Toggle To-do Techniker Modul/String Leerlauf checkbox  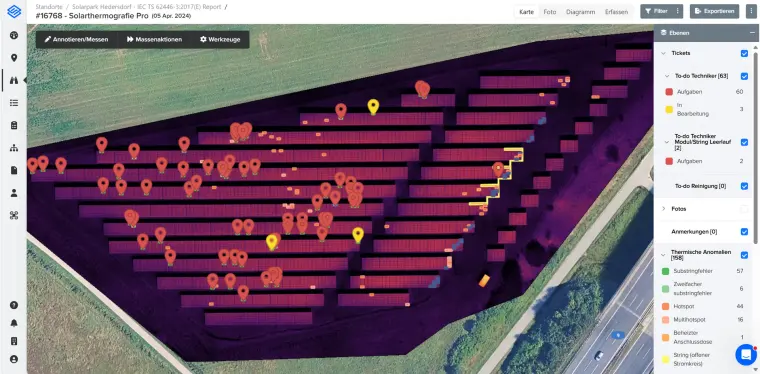744,142
